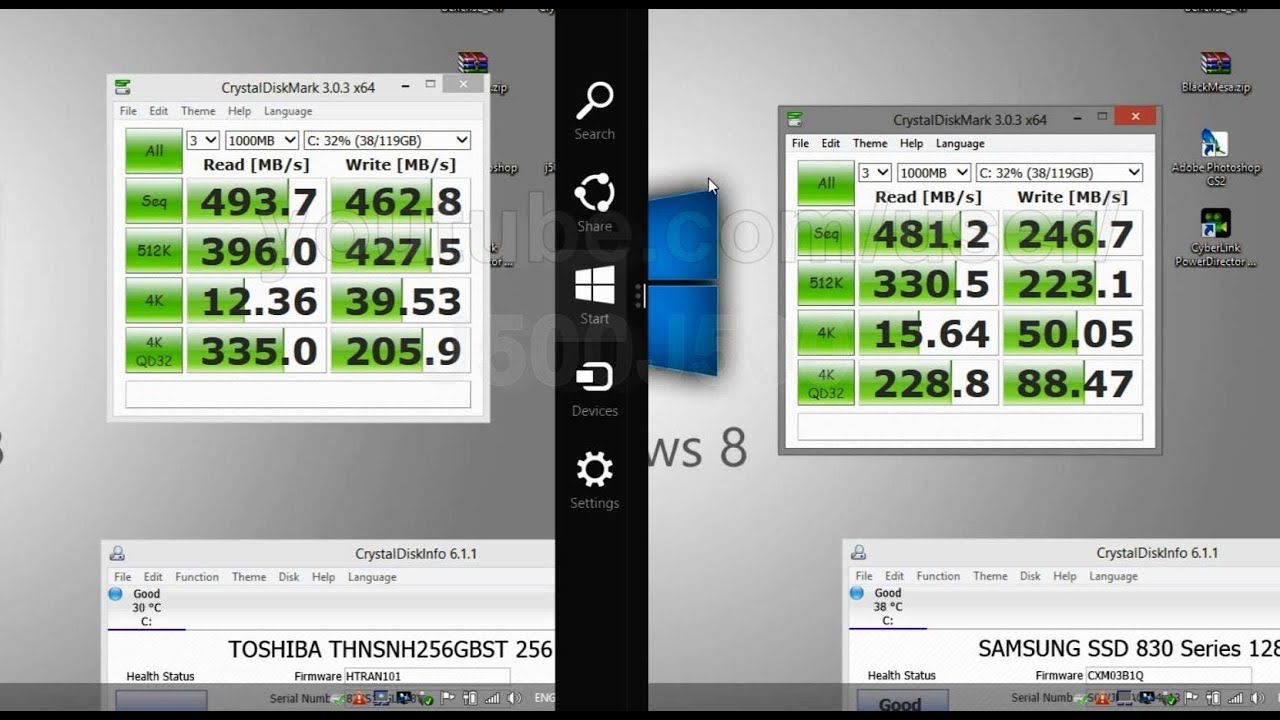Click the 4K QD32 write value 88.47
1280x720 pixels.
(x=1073, y=382)
